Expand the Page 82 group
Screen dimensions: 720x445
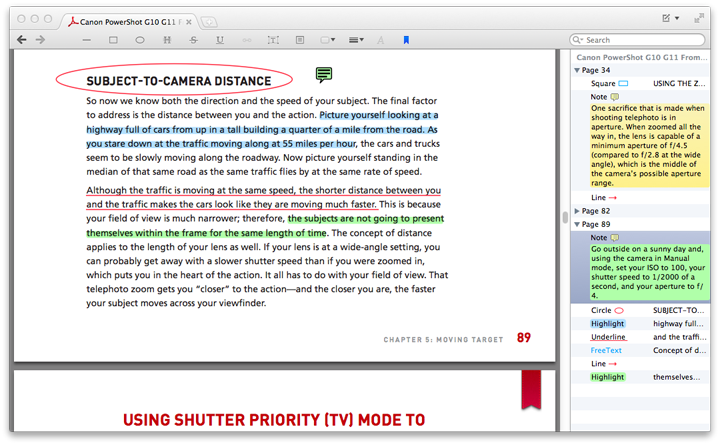[577, 211]
